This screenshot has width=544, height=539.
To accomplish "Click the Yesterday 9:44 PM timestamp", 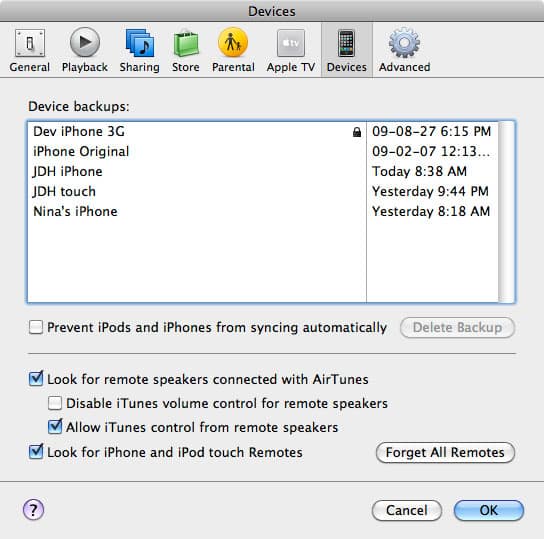I will (x=430, y=191).
